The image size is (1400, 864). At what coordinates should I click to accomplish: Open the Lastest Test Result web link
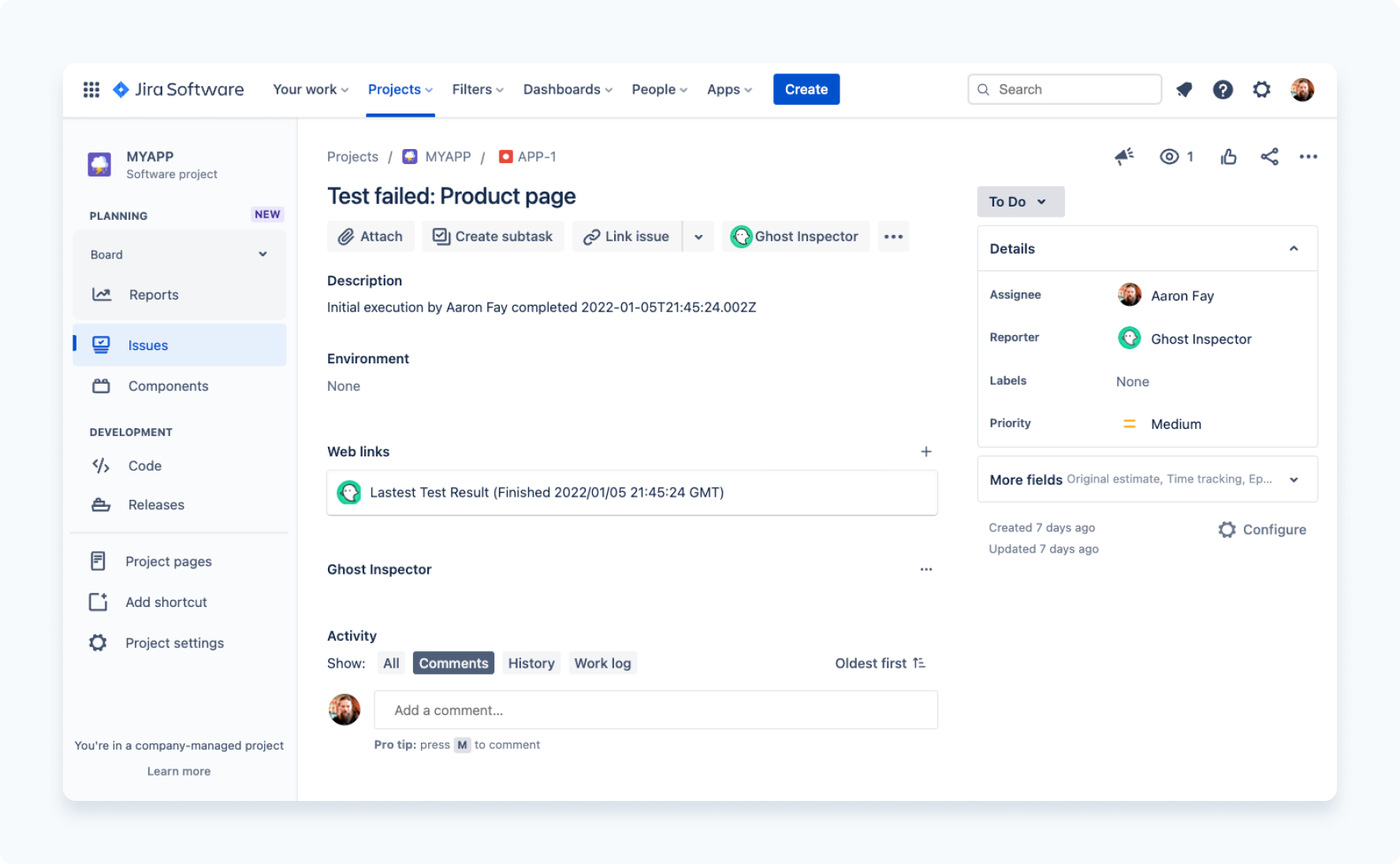click(x=547, y=492)
